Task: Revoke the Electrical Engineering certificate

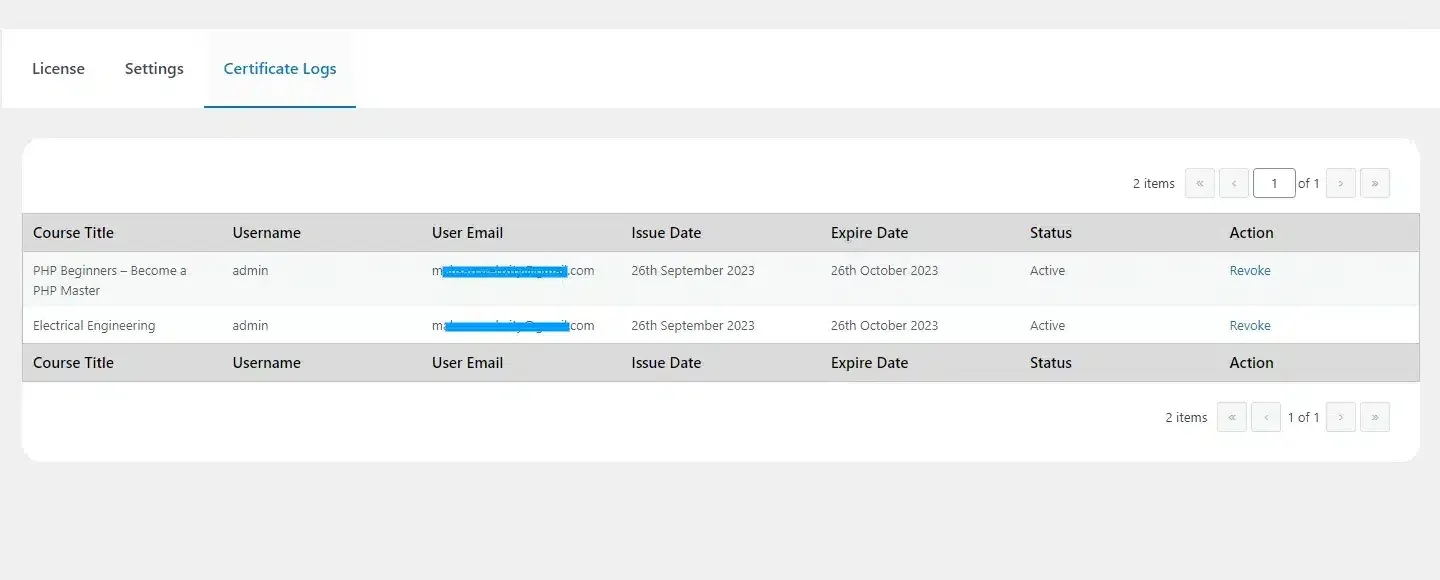Action: click(1250, 325)
